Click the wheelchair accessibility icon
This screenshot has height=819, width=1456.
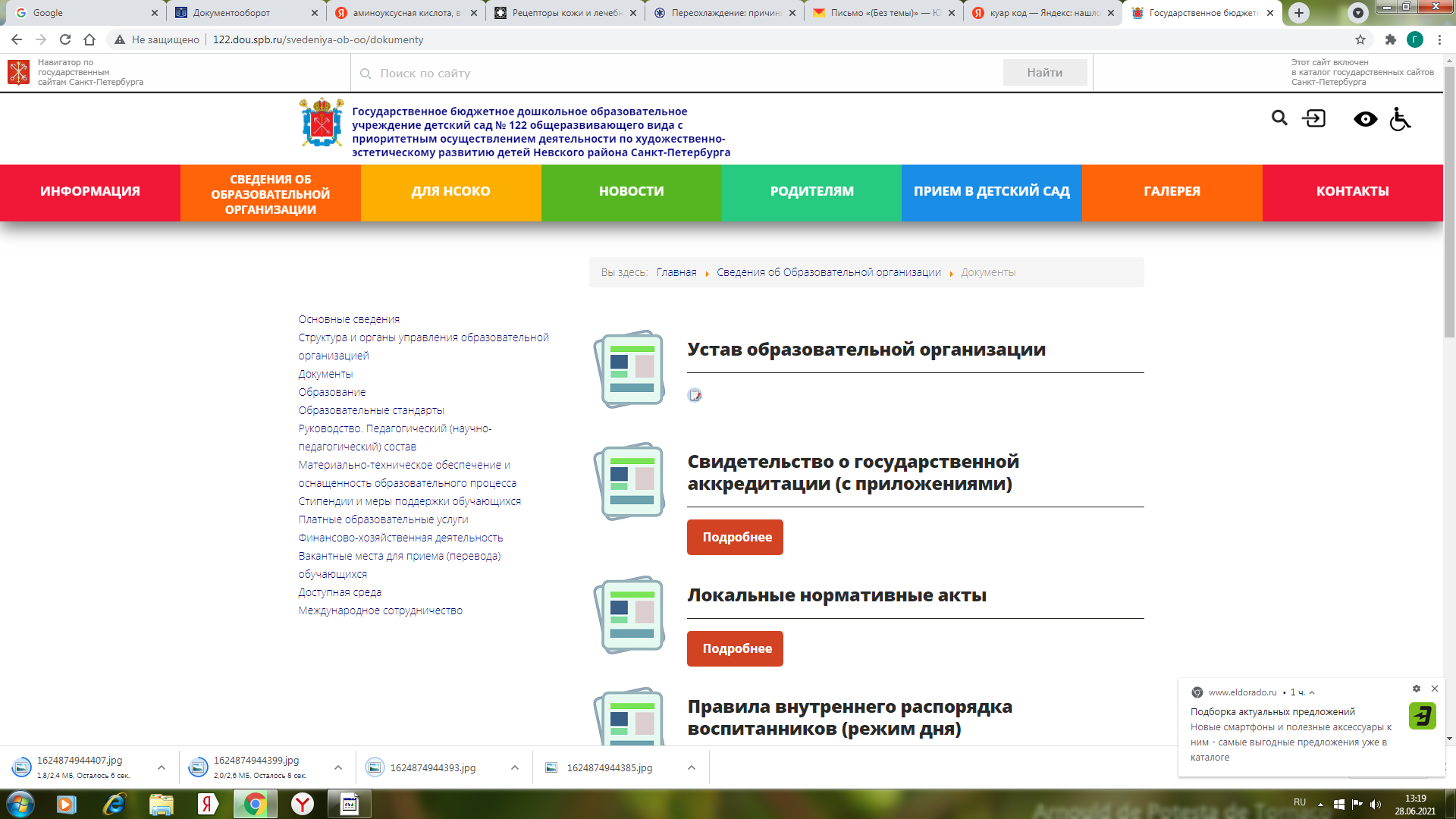click(1400, 119)
